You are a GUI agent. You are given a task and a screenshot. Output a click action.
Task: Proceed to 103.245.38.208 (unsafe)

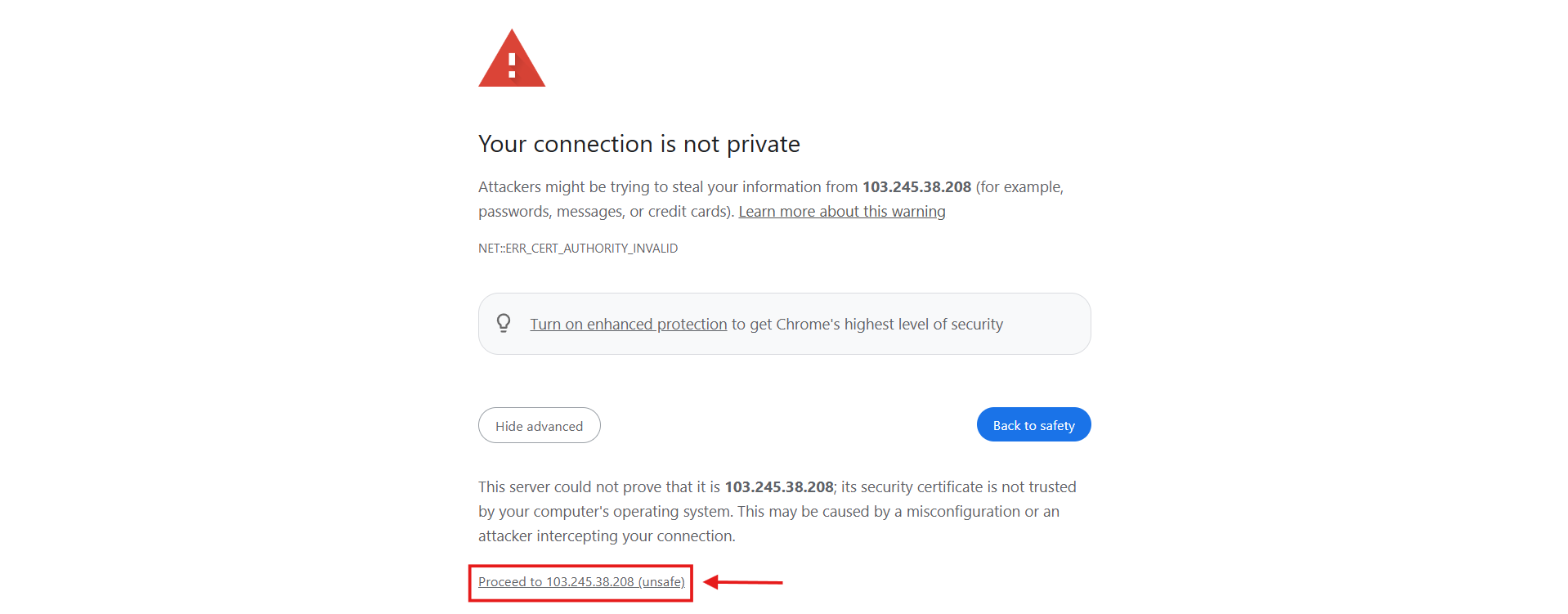click(x=581, y=582)
